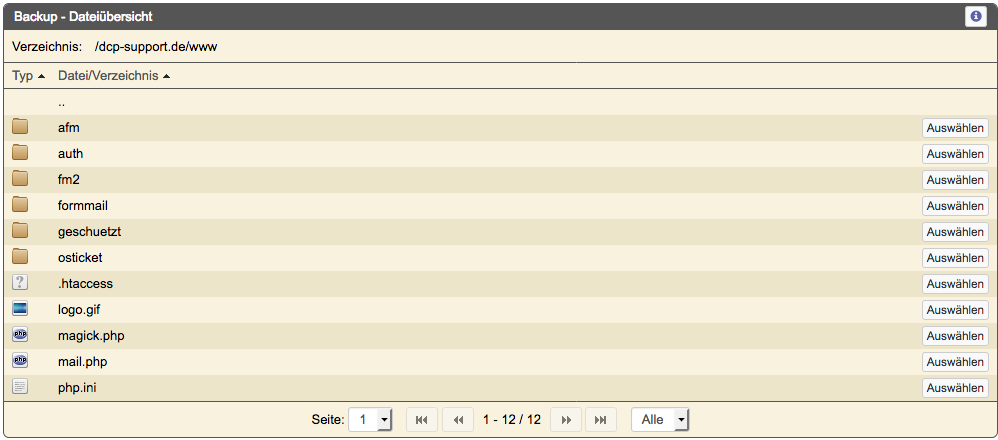
Task: Click the php.ini text file icon
Action: click(20, 387)
